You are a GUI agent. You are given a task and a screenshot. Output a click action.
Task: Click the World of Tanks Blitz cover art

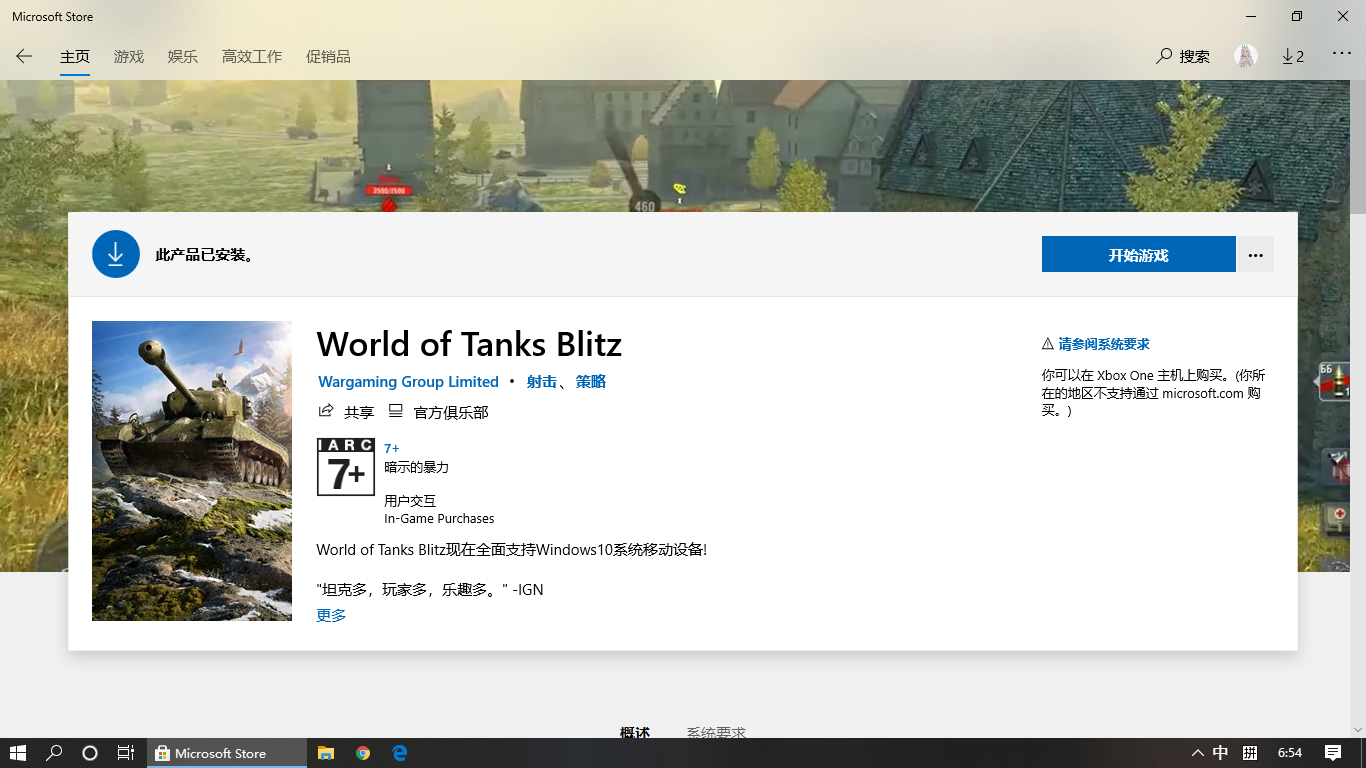click(x=192, y=471)
